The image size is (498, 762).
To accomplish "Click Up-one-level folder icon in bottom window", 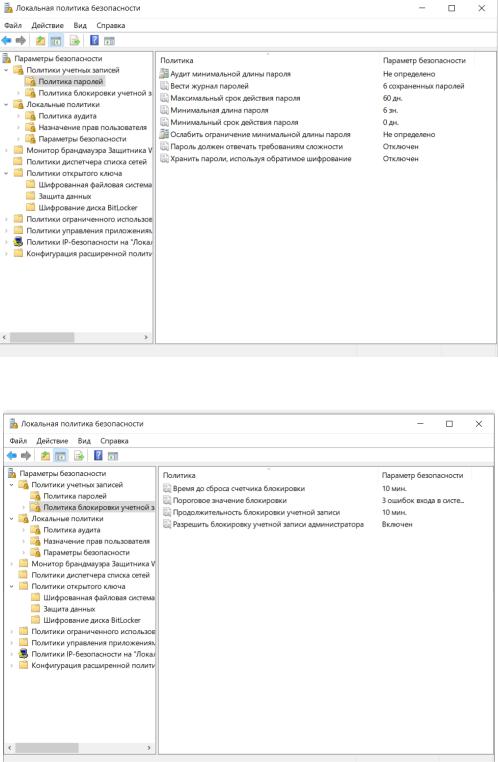I will pos(45,456).
